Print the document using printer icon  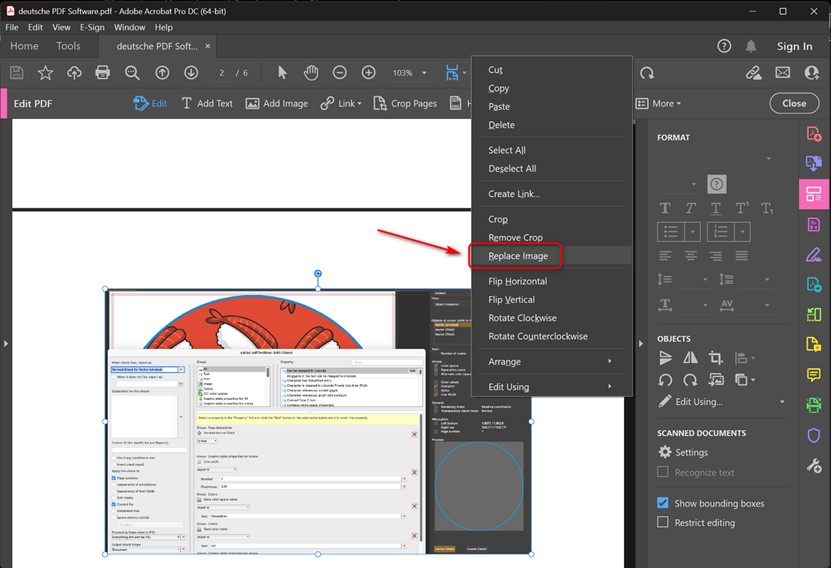point(102,73)
